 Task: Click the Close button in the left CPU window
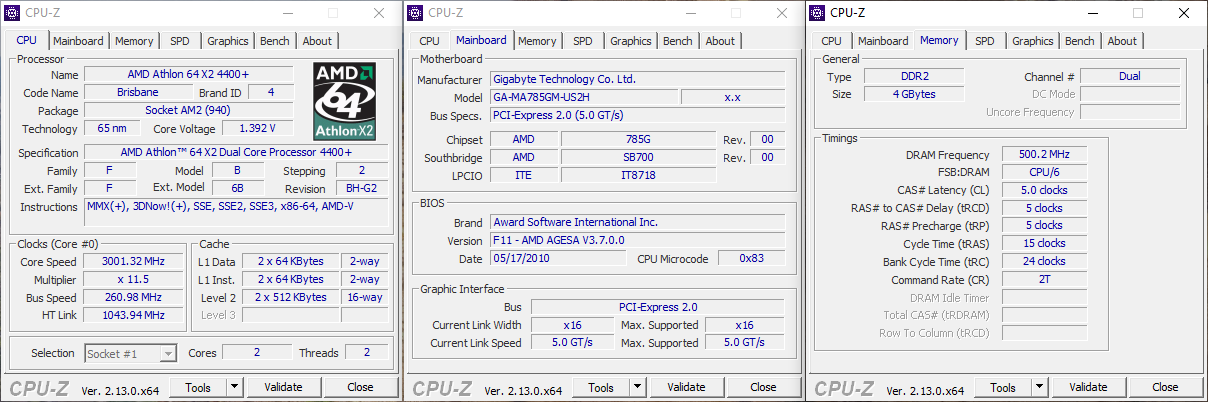[360, 387]
